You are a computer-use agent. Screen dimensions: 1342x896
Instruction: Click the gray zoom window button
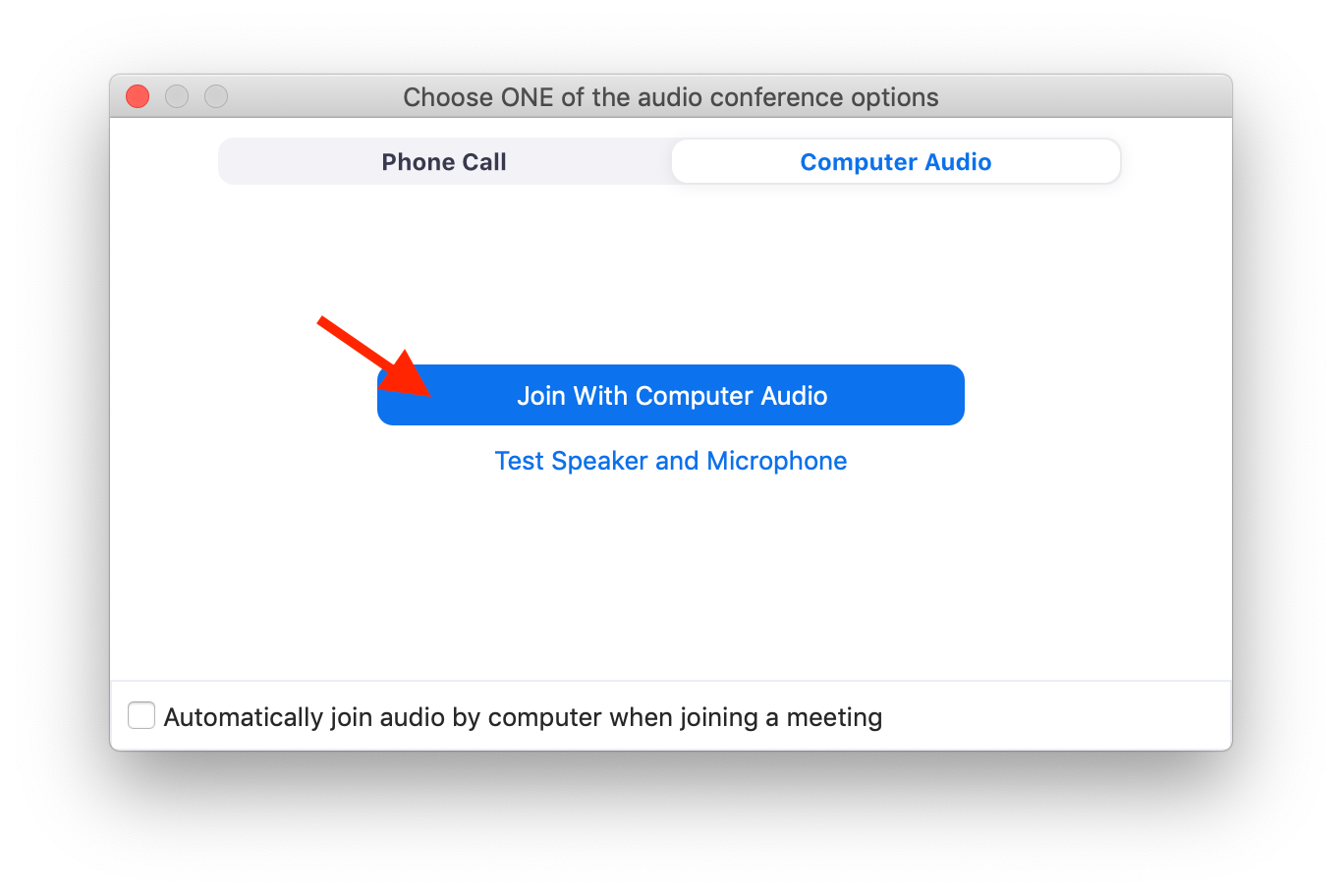216,96
